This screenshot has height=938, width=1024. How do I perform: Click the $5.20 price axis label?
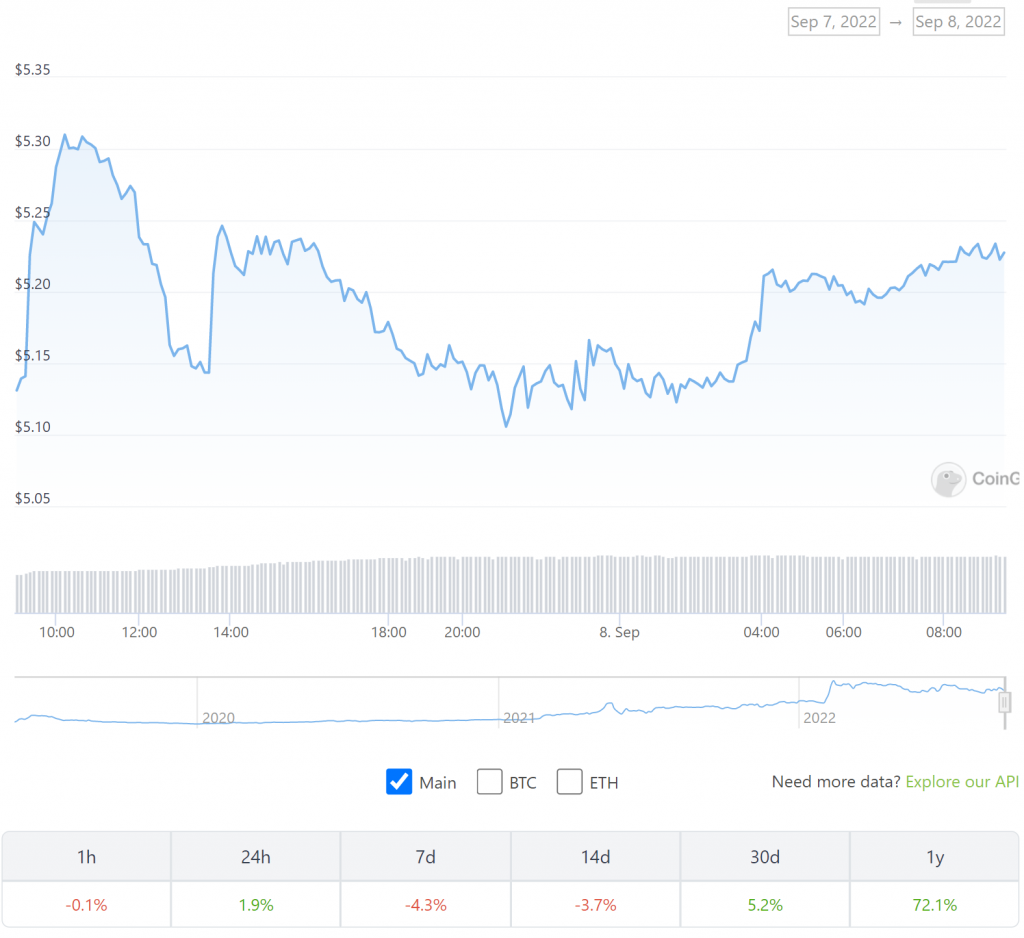coord(33,284)
